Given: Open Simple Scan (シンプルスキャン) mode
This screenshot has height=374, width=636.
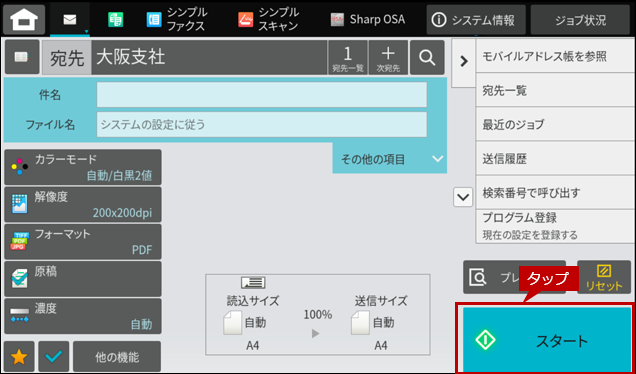Looking at the screenshot, I should pyautogui.click(x=269, y=19).
